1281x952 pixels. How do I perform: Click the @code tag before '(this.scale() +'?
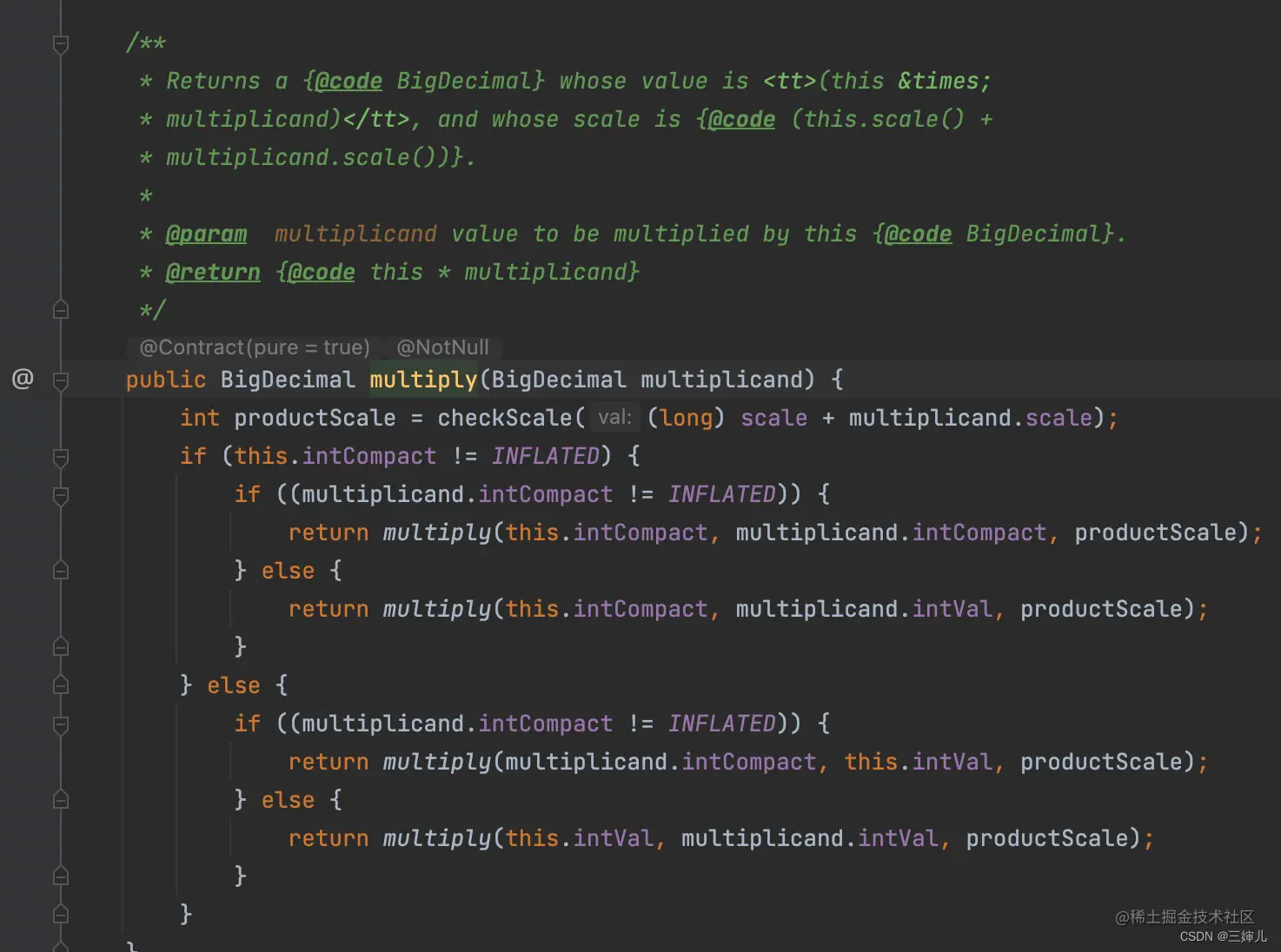pos(741,119)
